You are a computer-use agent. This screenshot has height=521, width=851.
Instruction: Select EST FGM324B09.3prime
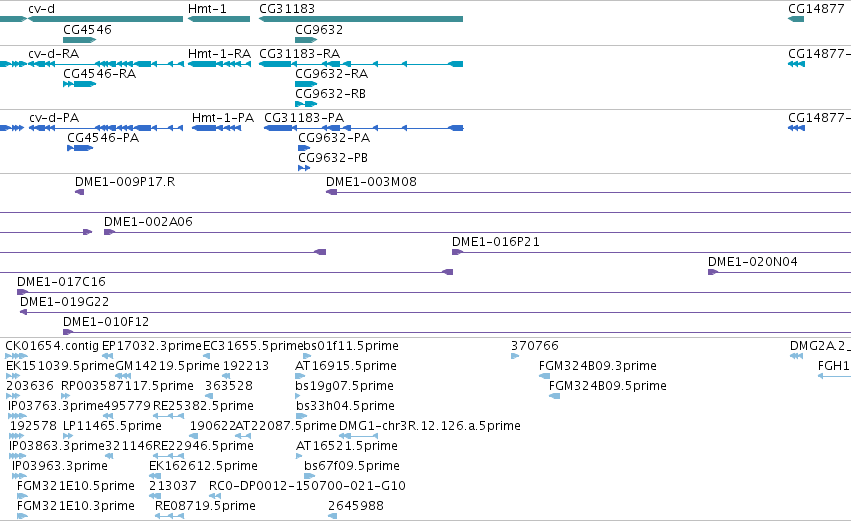point(544,376)
